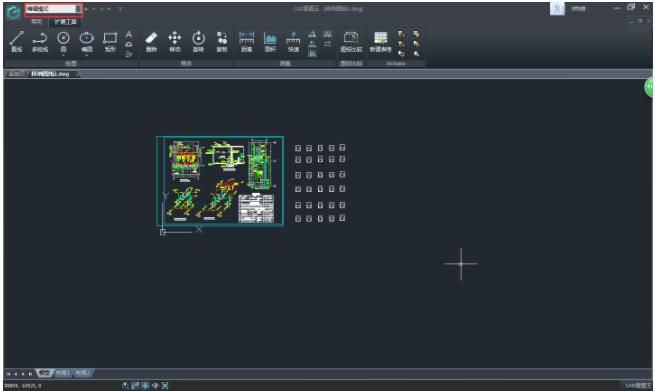Select the Polyline (多段线) tool
Viewport: 655px width, 391px height.
(40, 41)
